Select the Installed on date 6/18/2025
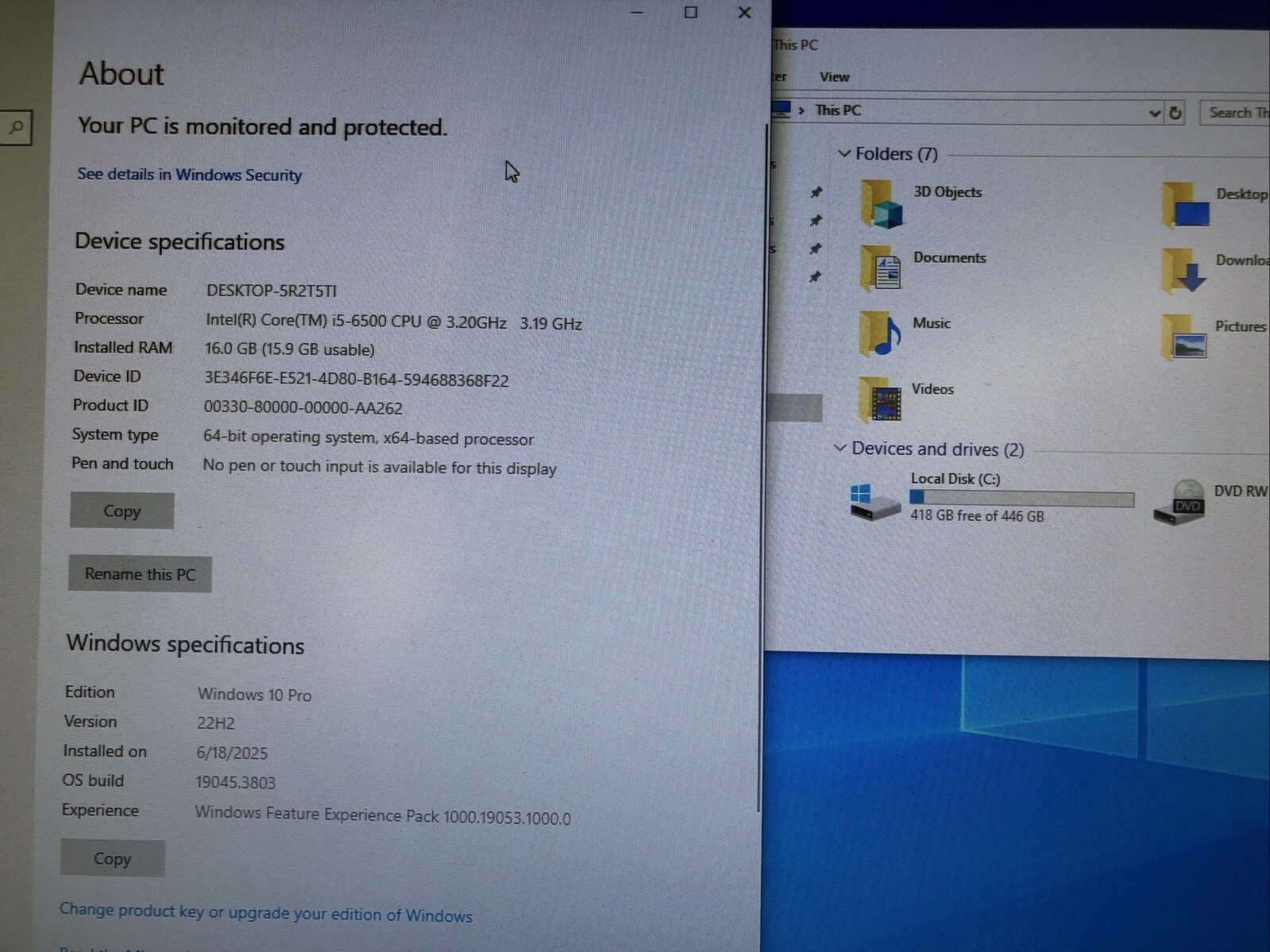 tap(232, 753)
